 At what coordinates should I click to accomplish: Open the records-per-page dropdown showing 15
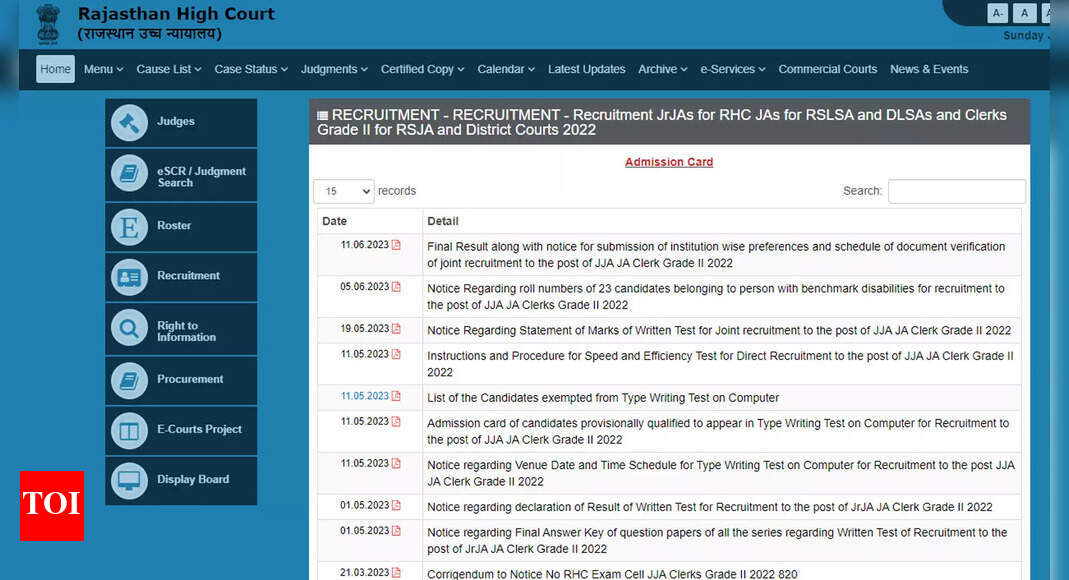click(343, 190)
